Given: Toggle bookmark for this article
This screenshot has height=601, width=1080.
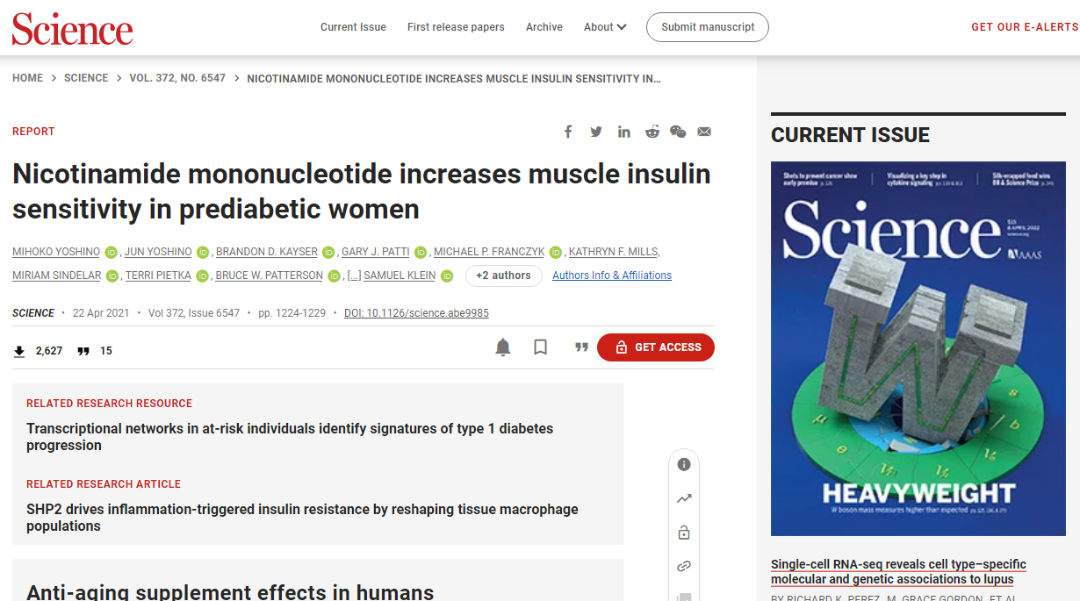Looking at the screenshot, I should 540,347.
